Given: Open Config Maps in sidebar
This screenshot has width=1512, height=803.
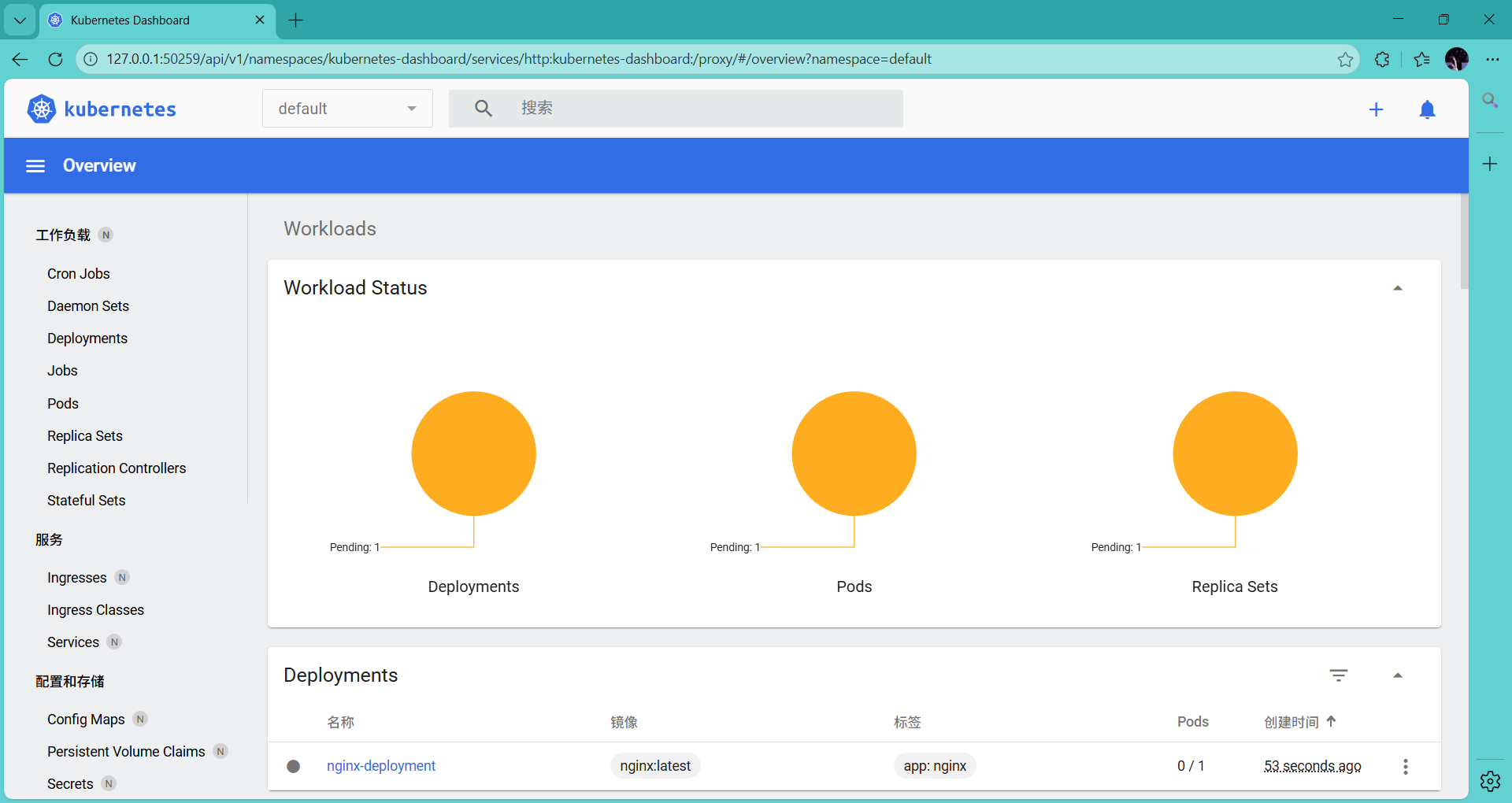Looking at the screenshot, I should 86,720.
